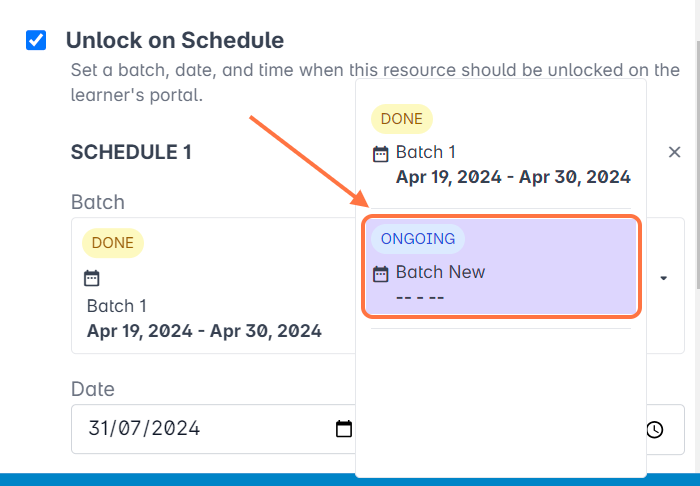Click calendar icon in selected Batch field
The height and width of the screenshot is (486, 700).
tap(92, 278)
